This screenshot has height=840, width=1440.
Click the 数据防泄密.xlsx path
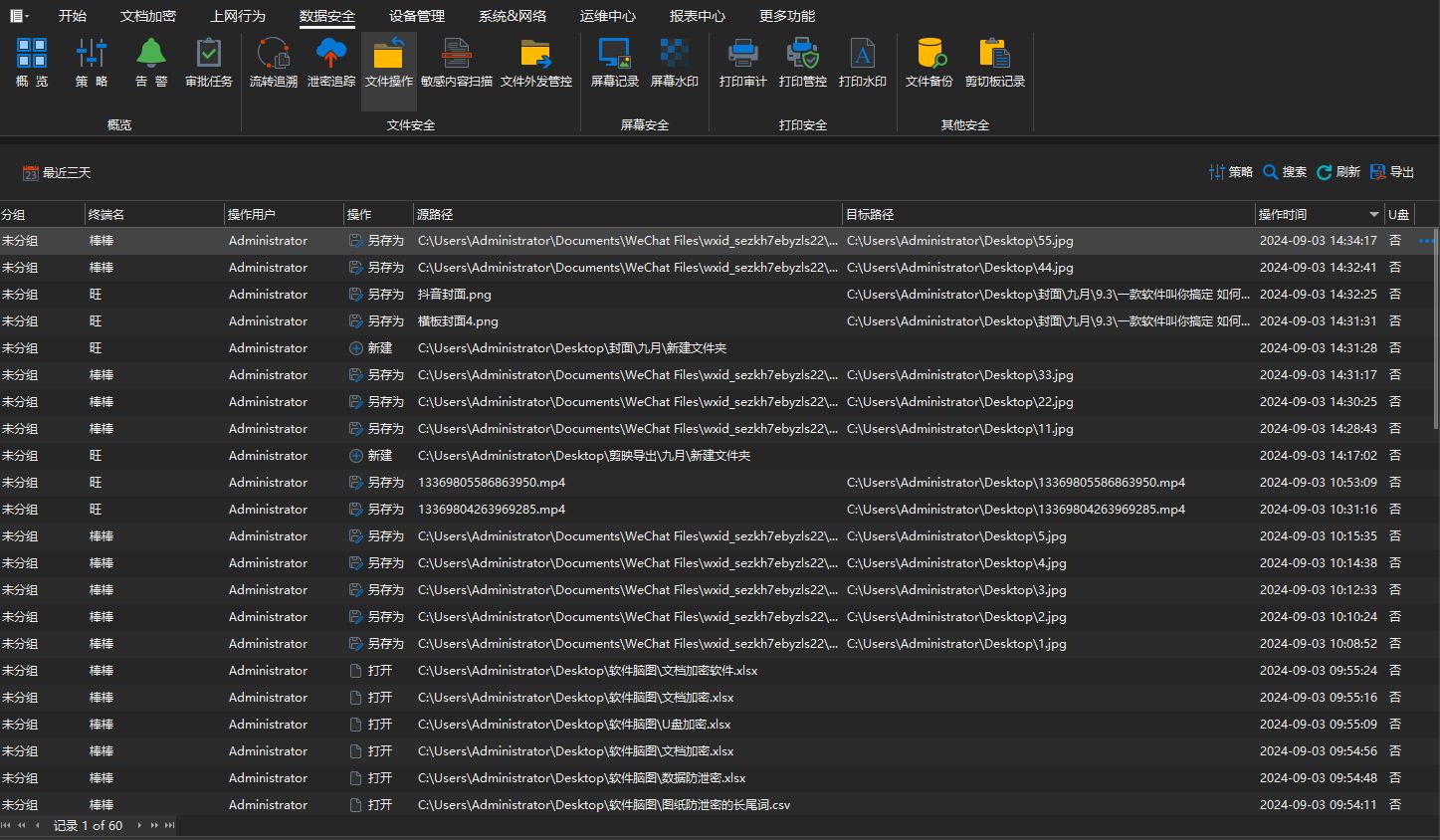[x=582, y=778]
